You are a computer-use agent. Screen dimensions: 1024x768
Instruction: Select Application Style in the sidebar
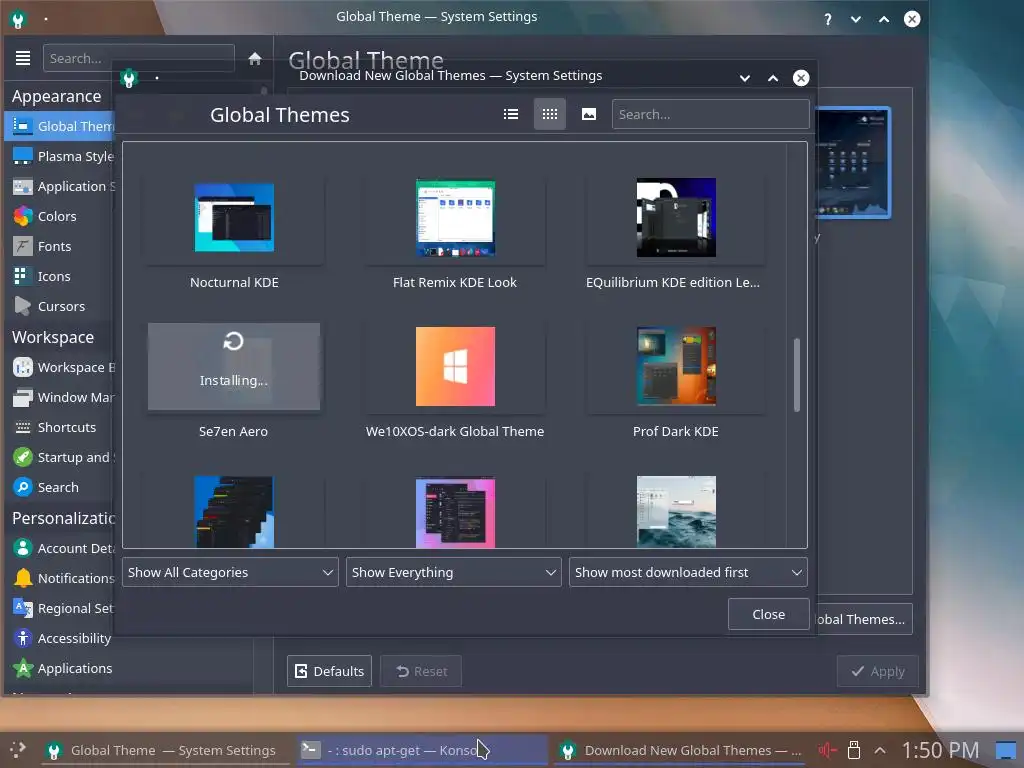pos(60,186)
